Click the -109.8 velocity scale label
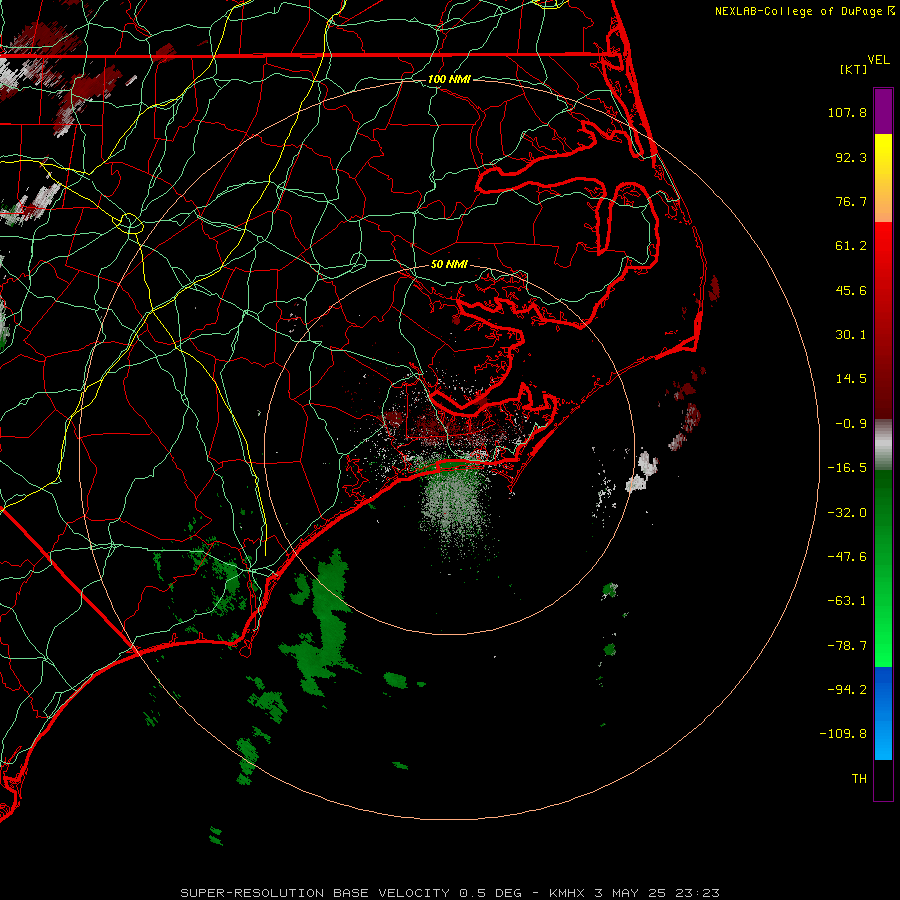The width and height of the screenshot is (900, 900). pos(843,734)
